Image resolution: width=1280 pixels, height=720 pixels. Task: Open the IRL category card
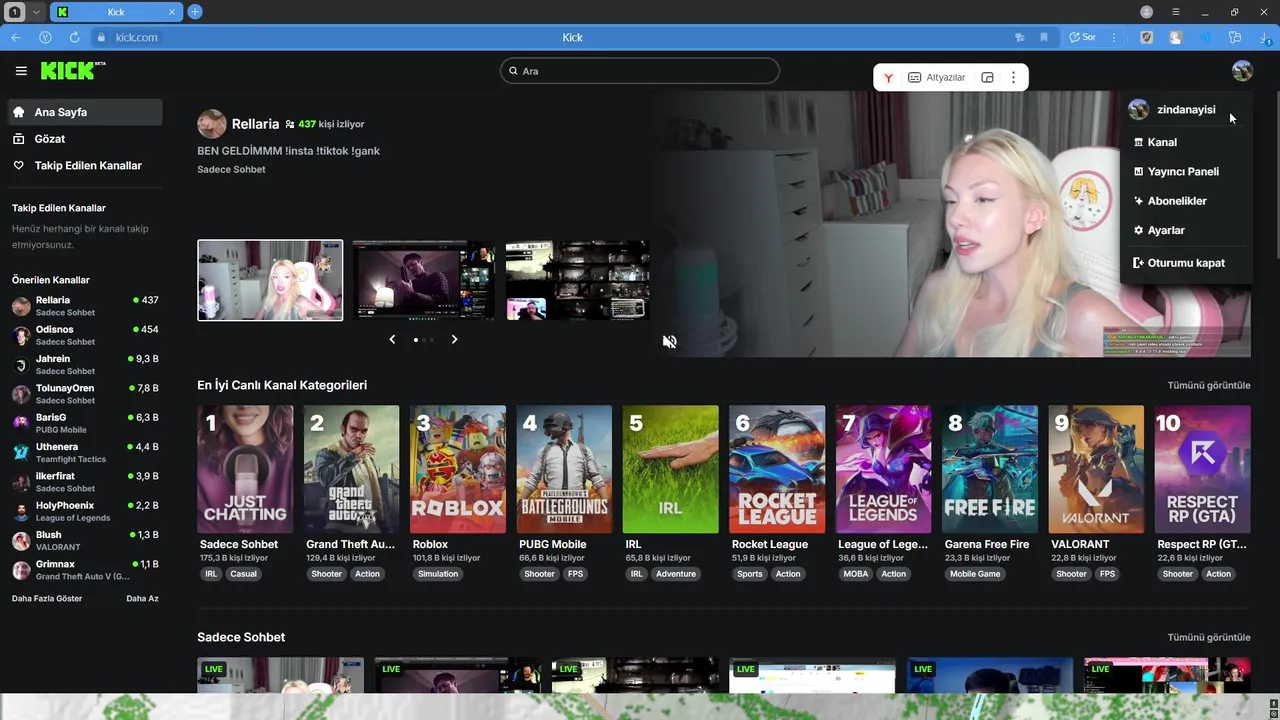click(x=670, y=469)
